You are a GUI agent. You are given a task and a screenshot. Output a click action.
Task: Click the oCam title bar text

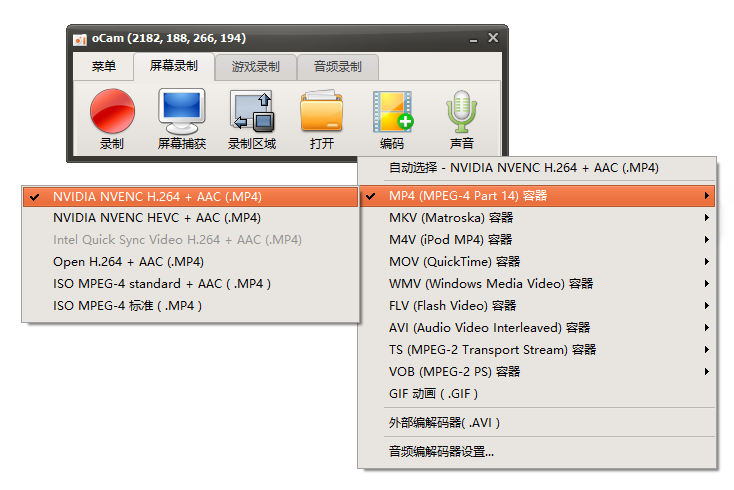click(169, 38)
